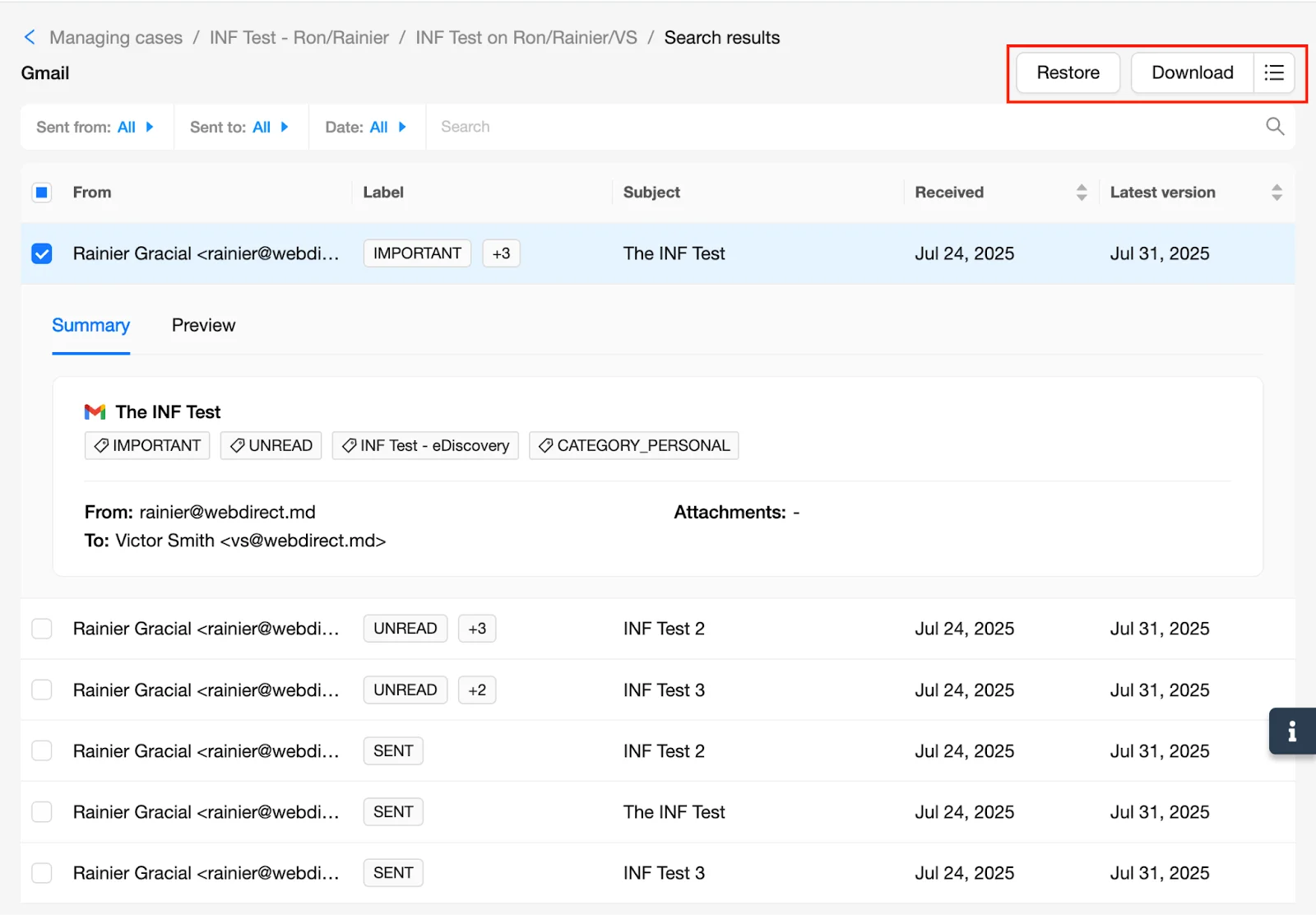Click the Download button
The width and height of the screenshot is (1316, 915).
[x=1192, y=72]
